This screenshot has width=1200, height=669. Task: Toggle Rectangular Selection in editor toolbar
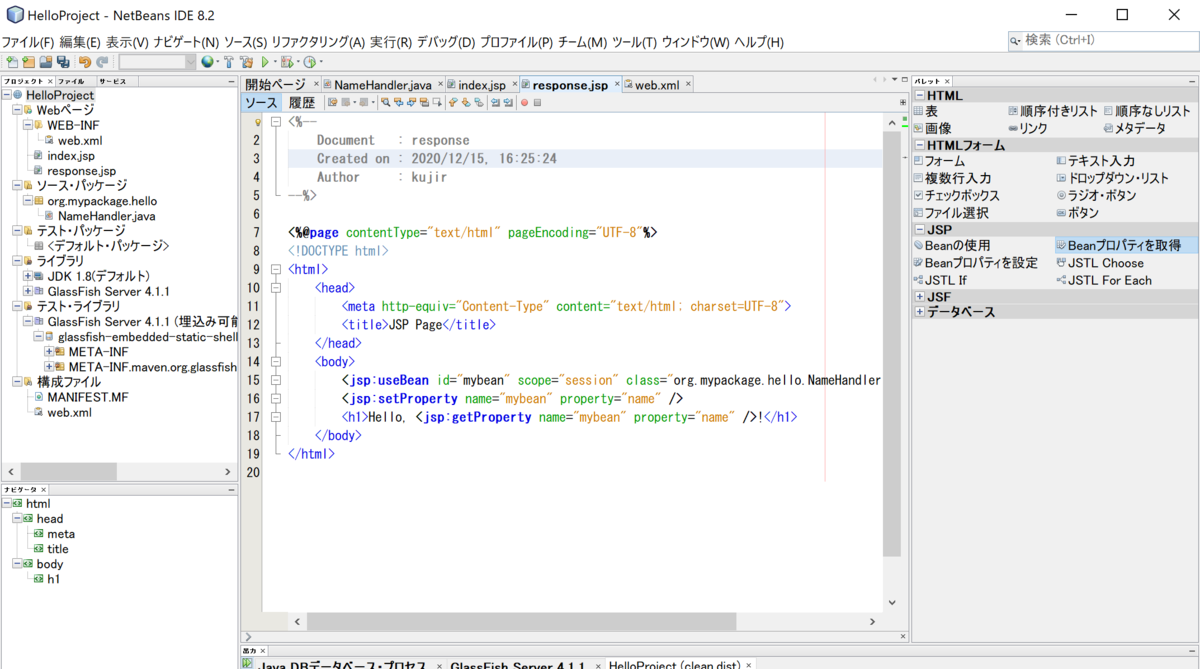coord(437,102)
